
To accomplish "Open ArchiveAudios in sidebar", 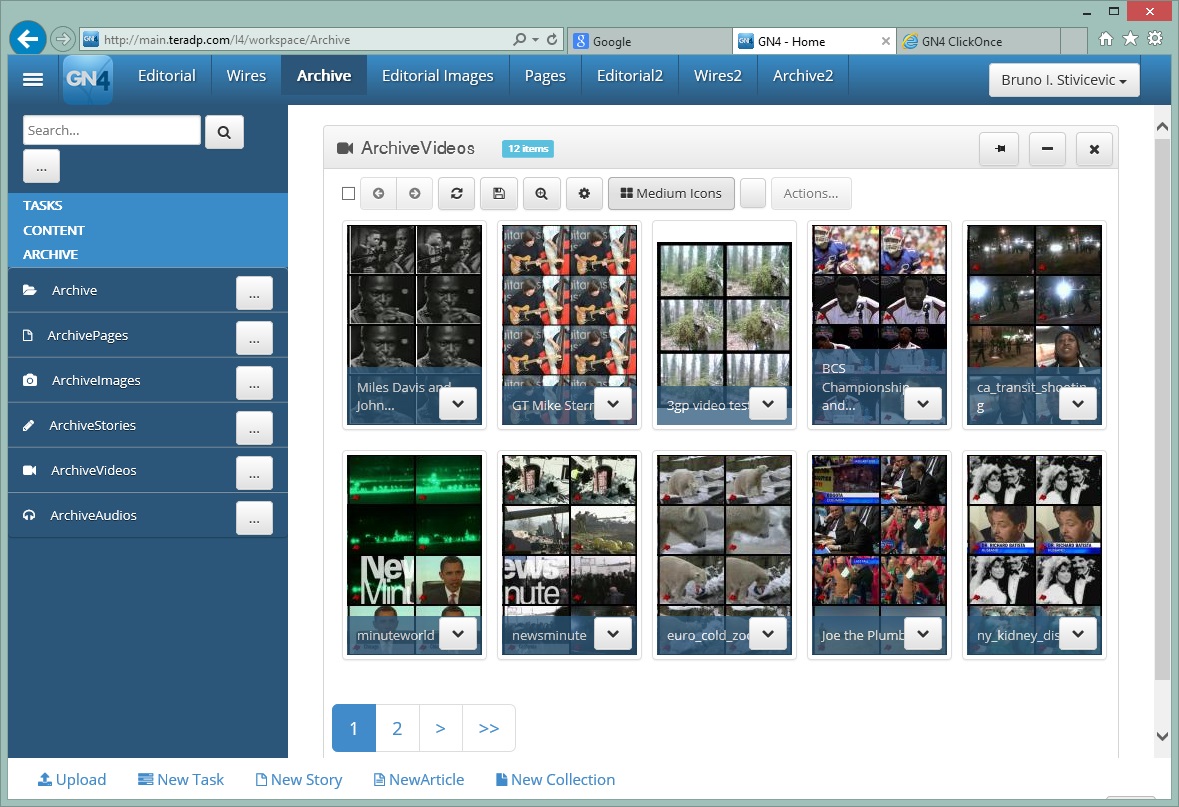I will pos(93,516).
